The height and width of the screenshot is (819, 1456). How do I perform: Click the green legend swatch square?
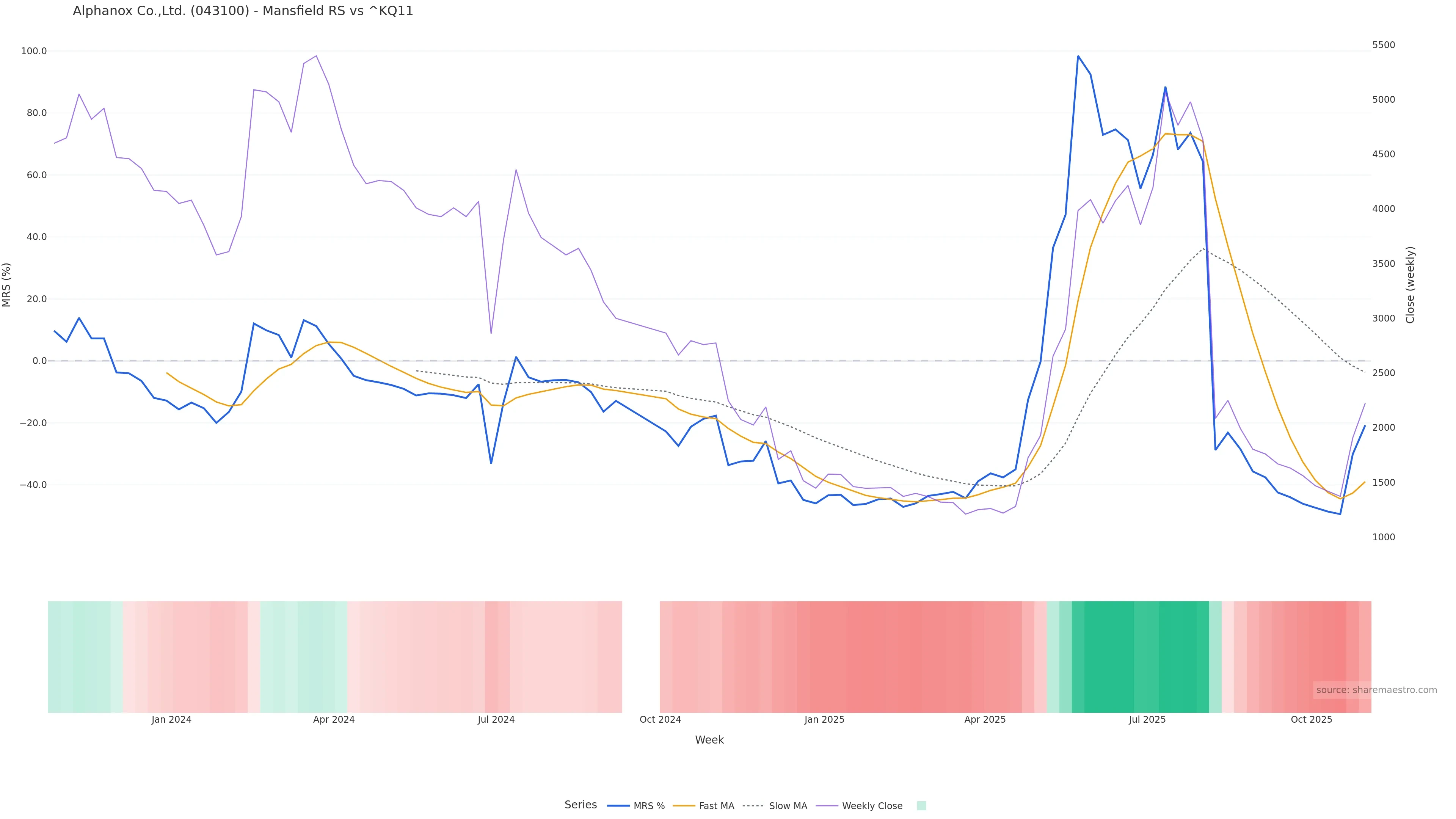921,806
